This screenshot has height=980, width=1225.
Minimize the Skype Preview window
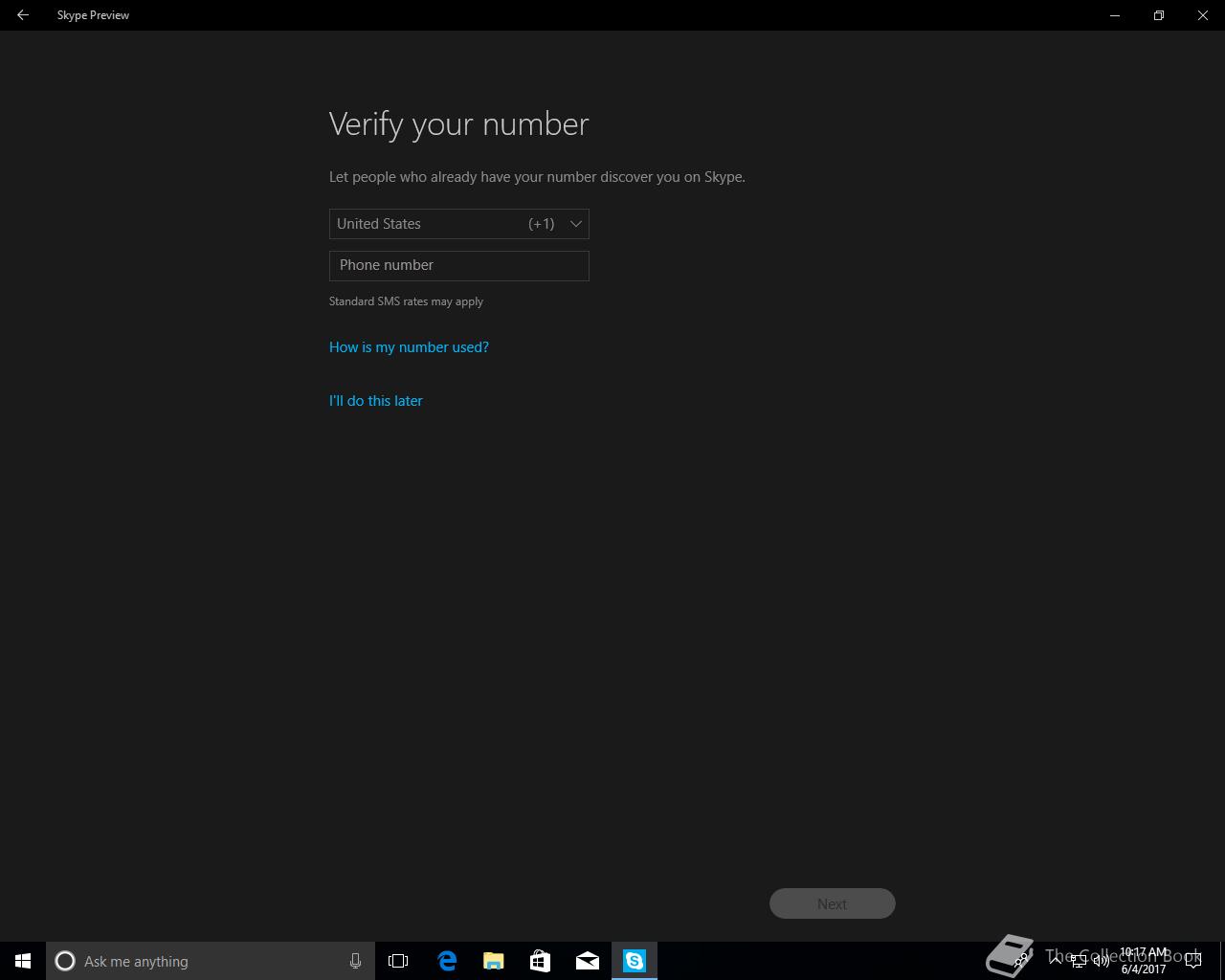[x=1115, y=15]
